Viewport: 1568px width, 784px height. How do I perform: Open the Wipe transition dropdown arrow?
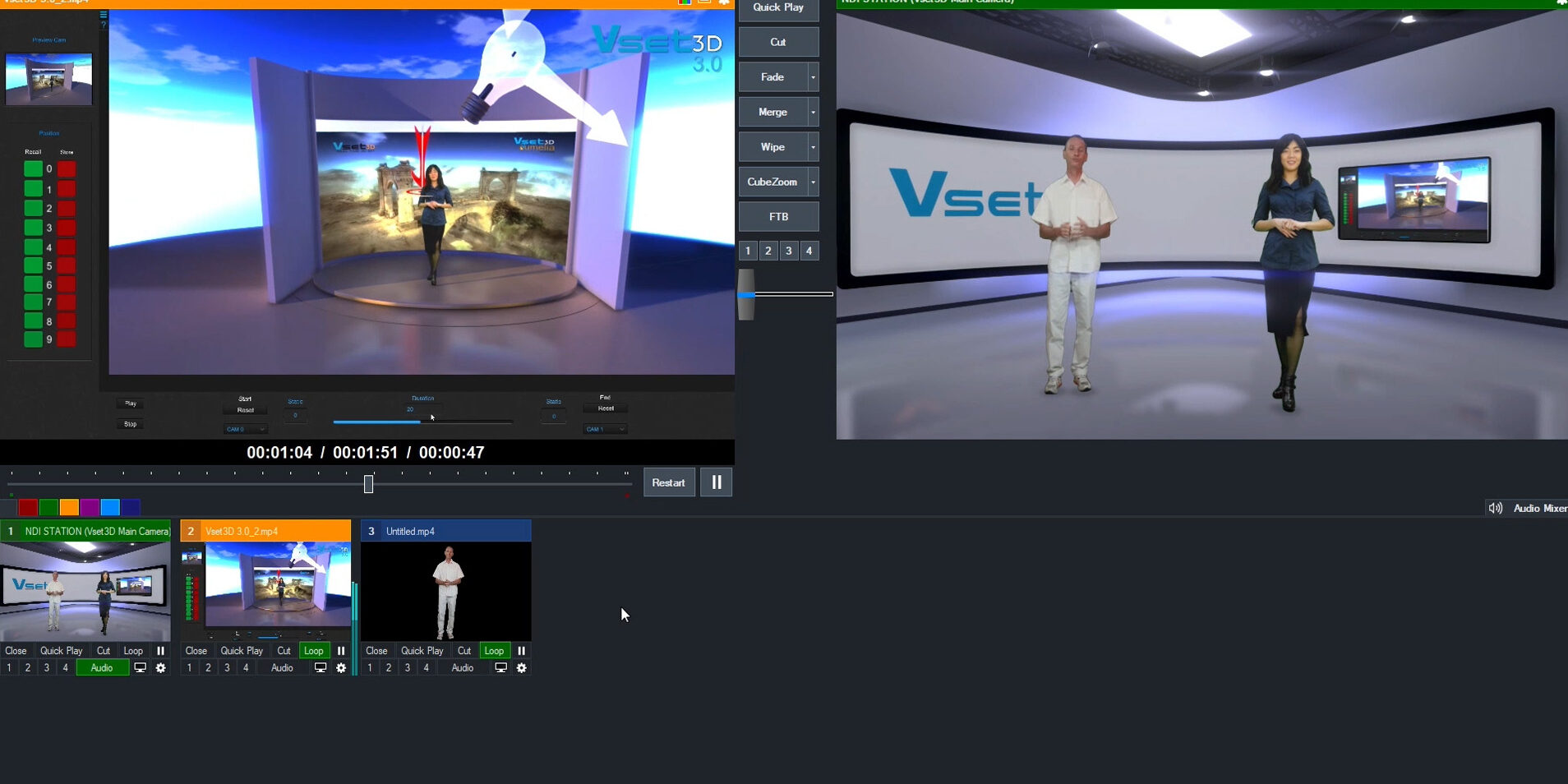(814, 147)
